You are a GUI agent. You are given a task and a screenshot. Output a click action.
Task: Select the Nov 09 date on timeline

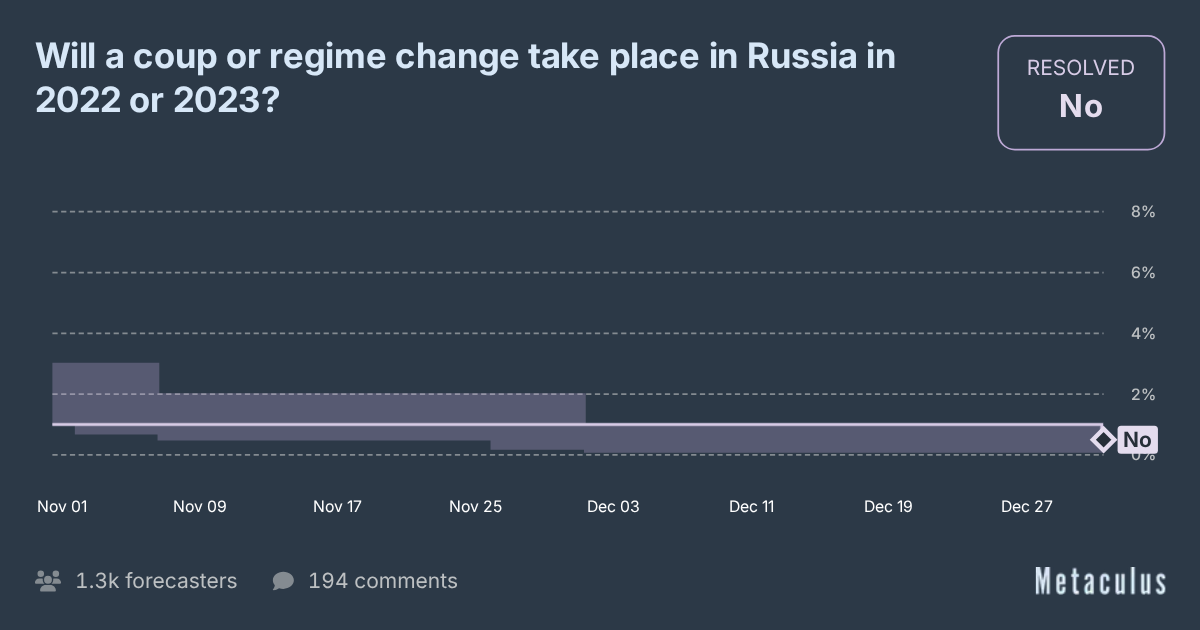[x=200, y=506]
